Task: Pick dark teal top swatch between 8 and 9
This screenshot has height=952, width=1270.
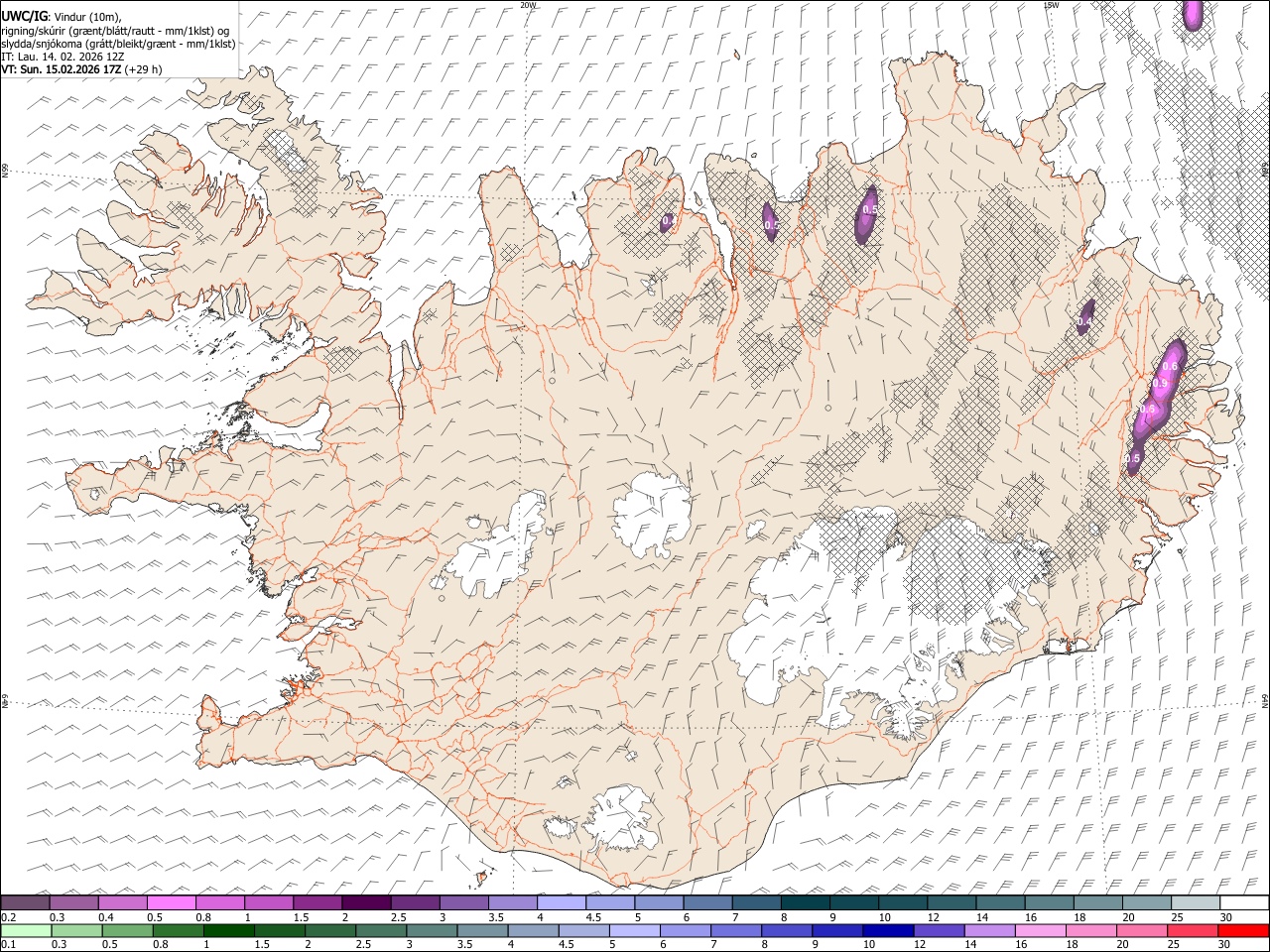Action: pyautogui.click(x=805, y=902)
